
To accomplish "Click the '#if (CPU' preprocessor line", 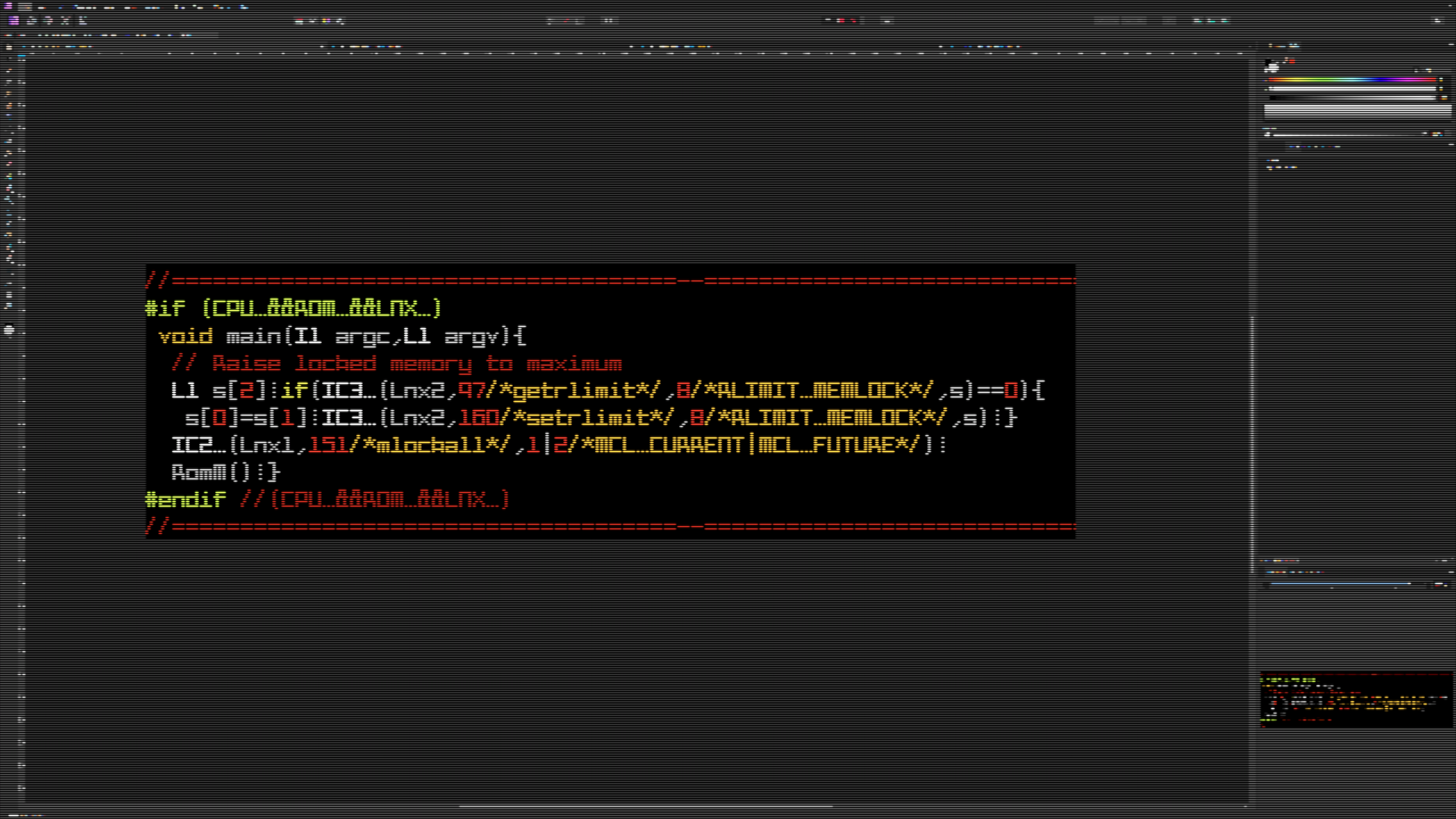I will pos(293,308).
